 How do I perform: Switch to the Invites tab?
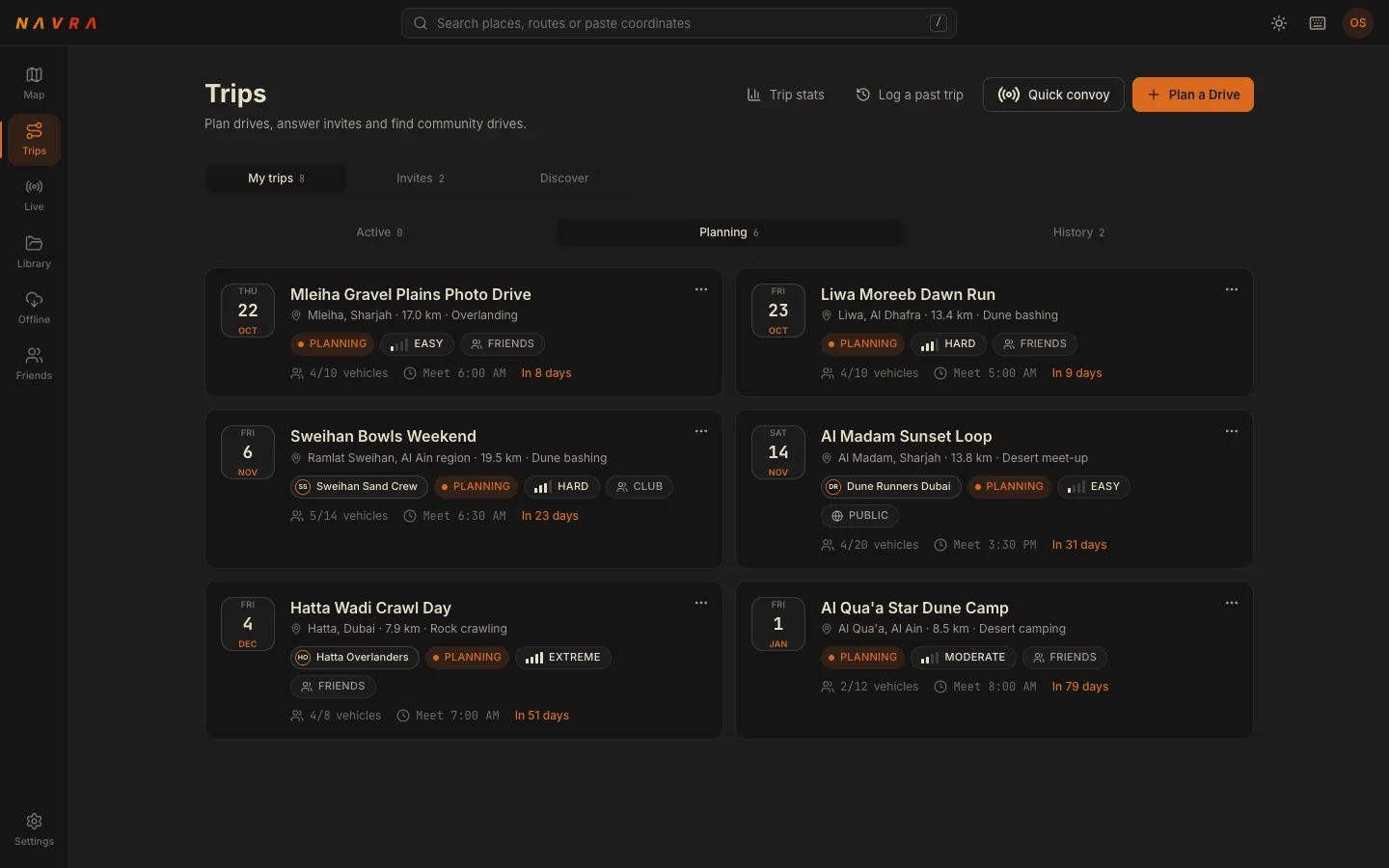click(421, 178)
